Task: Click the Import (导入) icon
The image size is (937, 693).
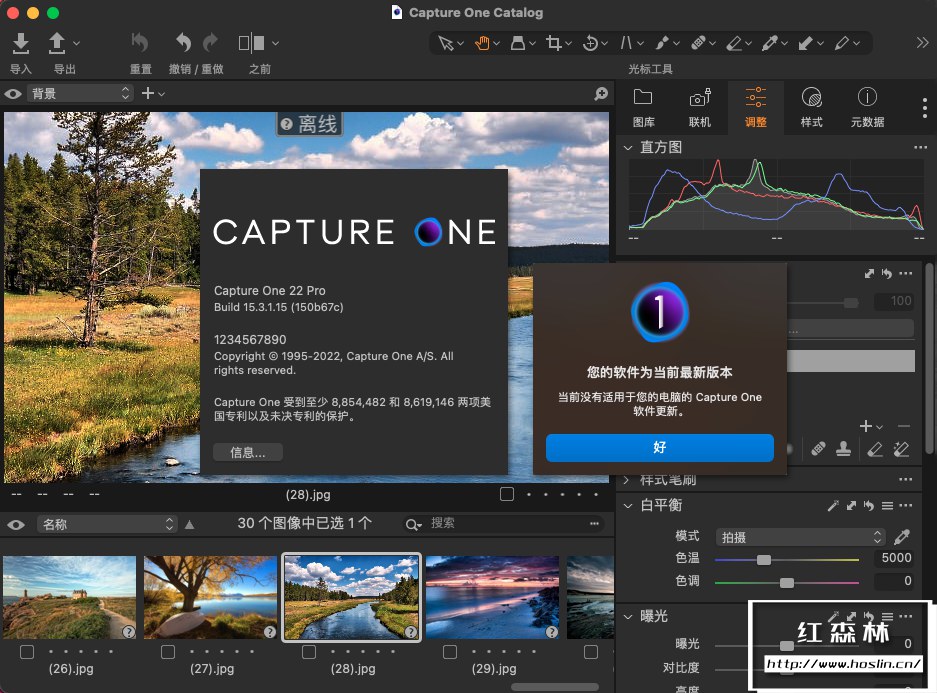Action: click(x=21, y=43)
